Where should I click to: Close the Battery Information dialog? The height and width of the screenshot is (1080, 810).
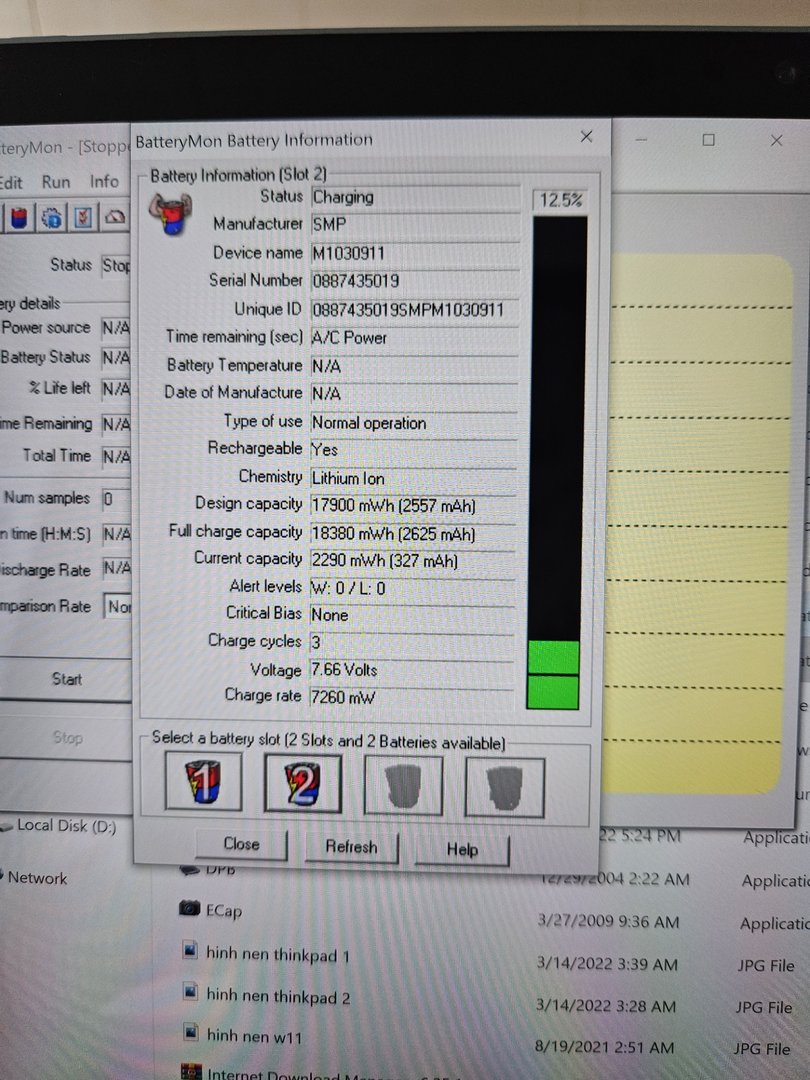tap(586, 137)
